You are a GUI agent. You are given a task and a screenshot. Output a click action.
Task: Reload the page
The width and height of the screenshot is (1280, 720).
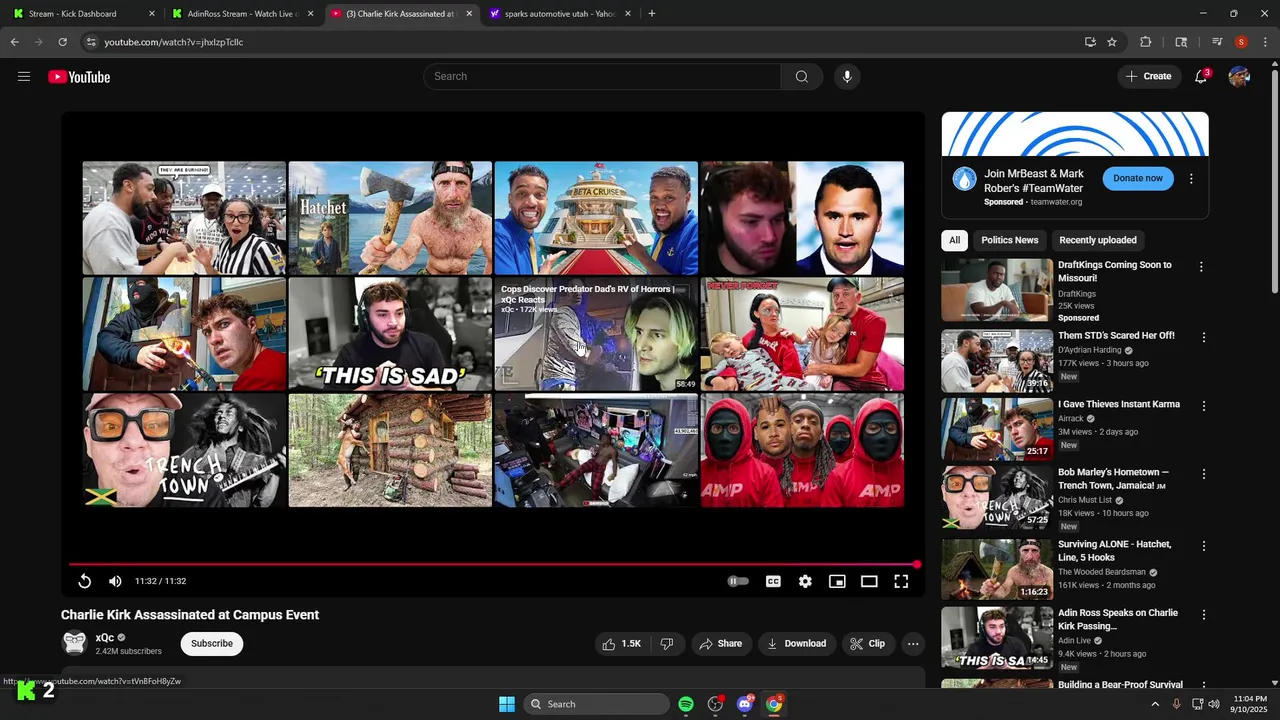coord(62,42)
